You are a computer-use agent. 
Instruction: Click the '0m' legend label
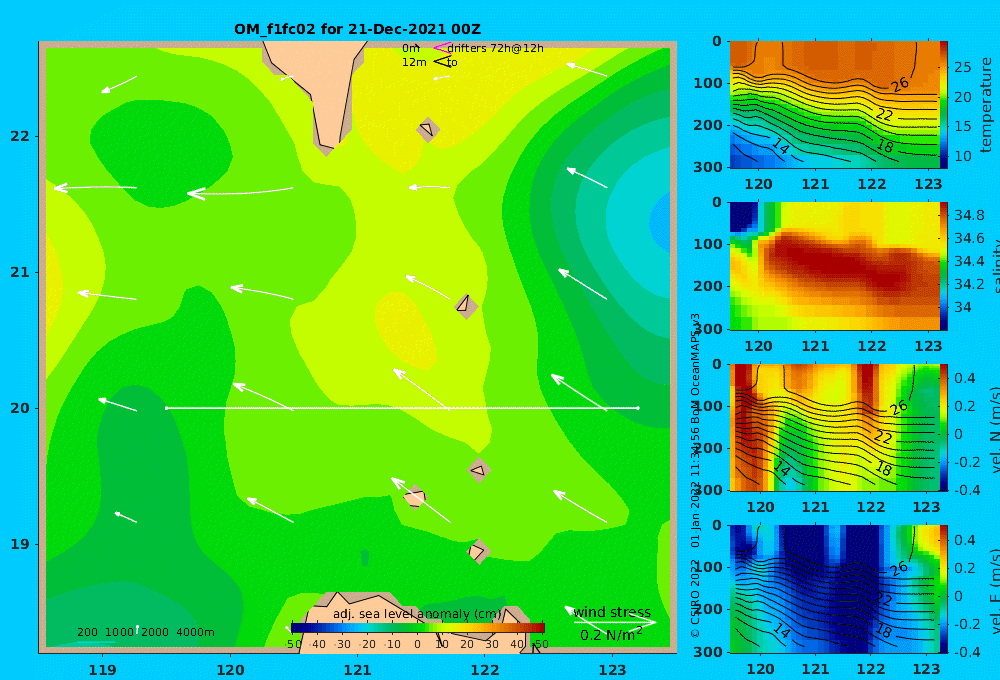point(411,48)
